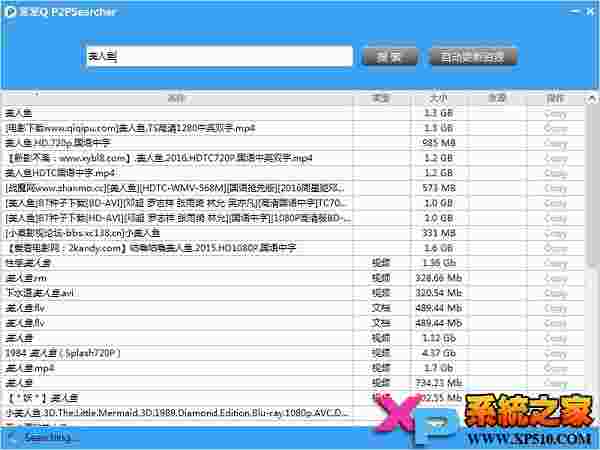Select the 【*妖*】美人鱼 row
The width and height of the screenshot is (600, 450).
(x=293, y=398)
